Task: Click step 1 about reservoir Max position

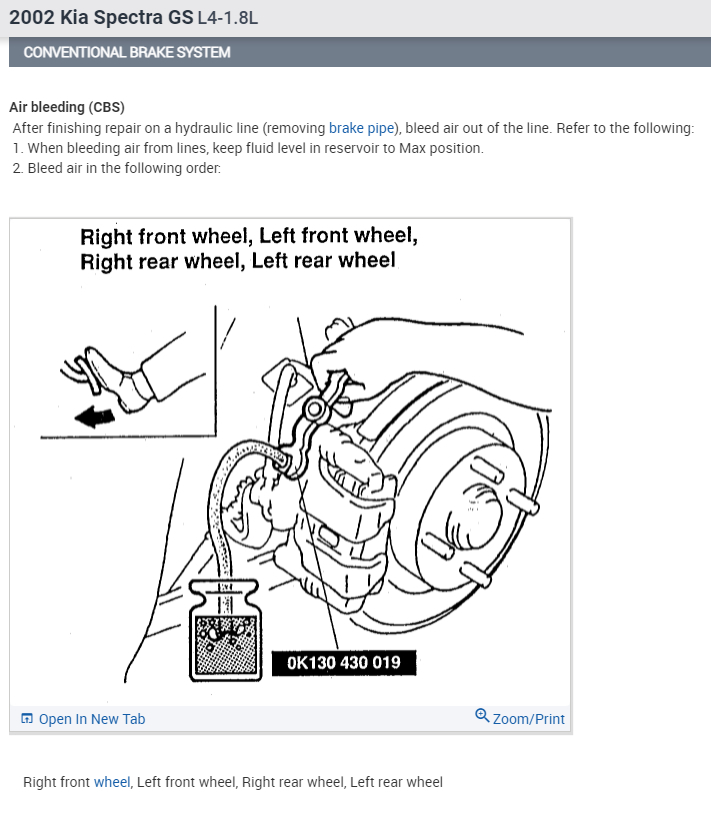Action: 248,148
